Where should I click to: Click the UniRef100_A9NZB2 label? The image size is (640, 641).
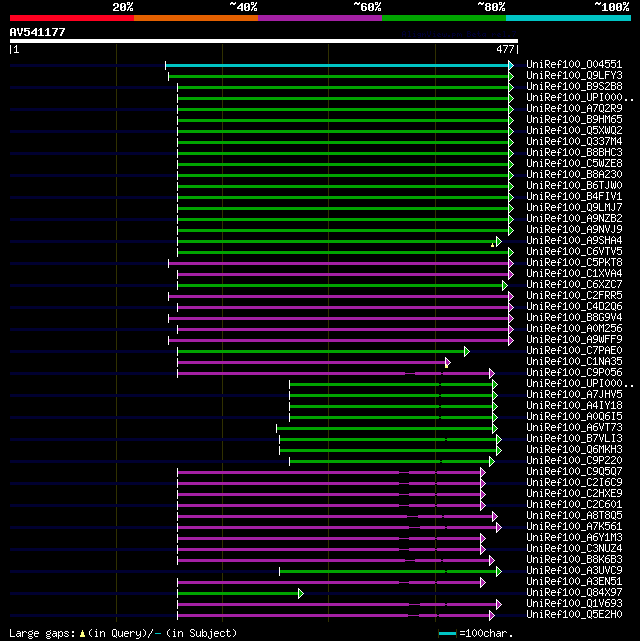(x=574, y=219)
